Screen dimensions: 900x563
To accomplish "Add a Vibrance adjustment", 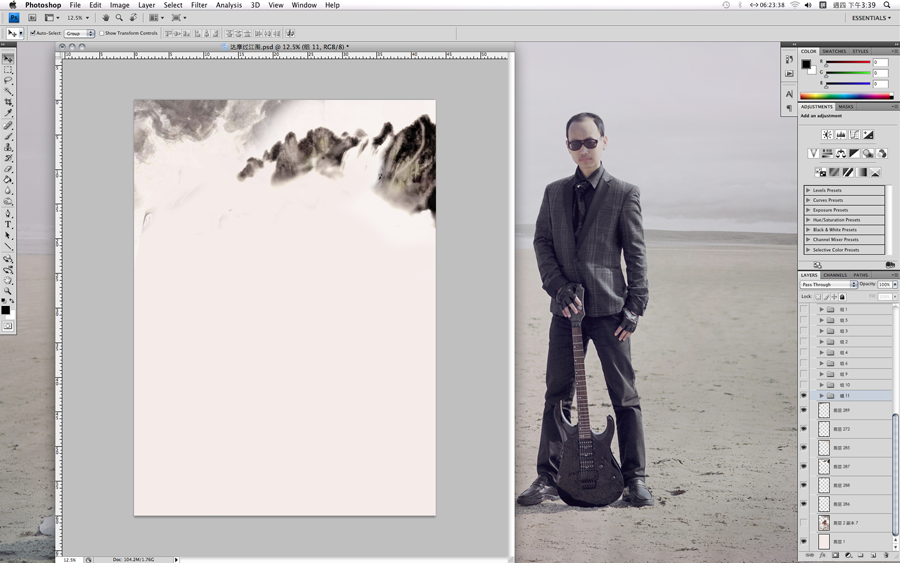I will 813,153.
